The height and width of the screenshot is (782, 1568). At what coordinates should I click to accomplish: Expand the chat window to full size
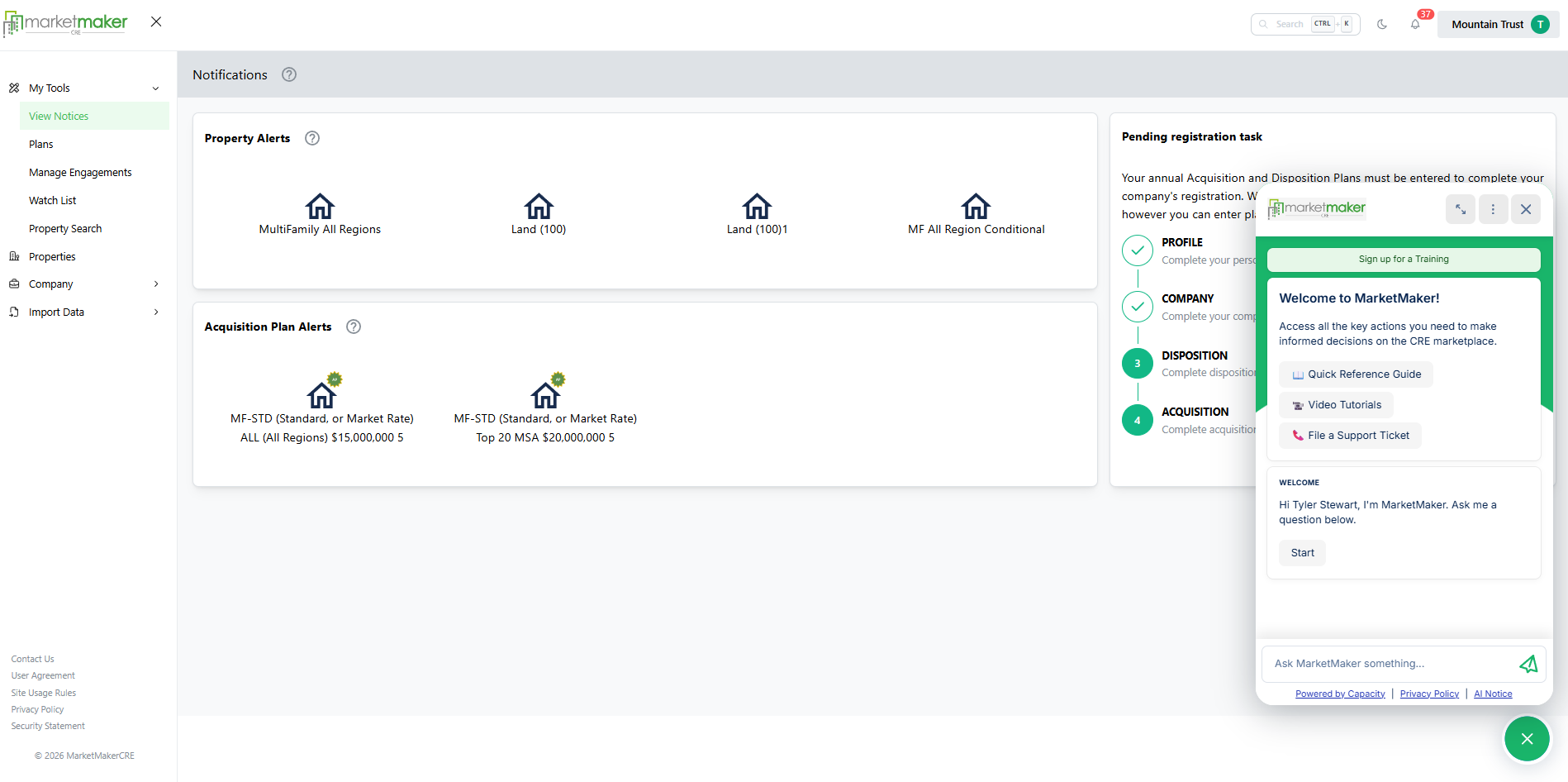click(x=1460, y=209)
